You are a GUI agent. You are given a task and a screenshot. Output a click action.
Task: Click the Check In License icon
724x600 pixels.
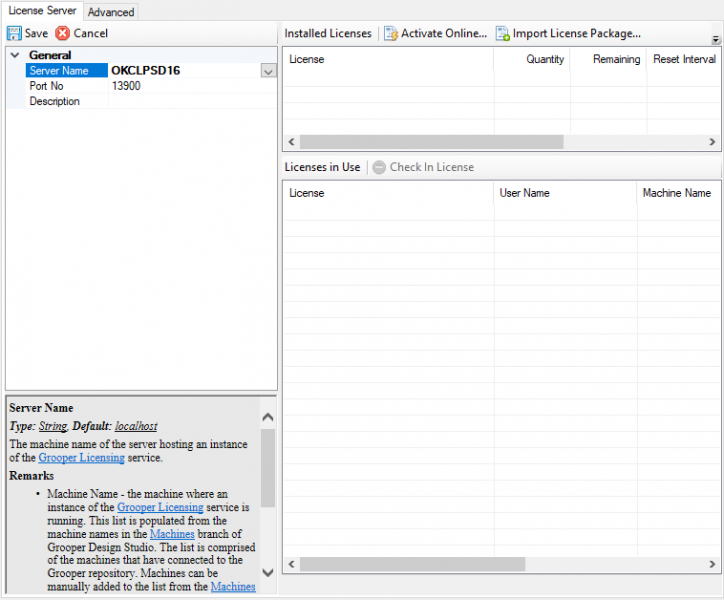(x=379, y=167)
